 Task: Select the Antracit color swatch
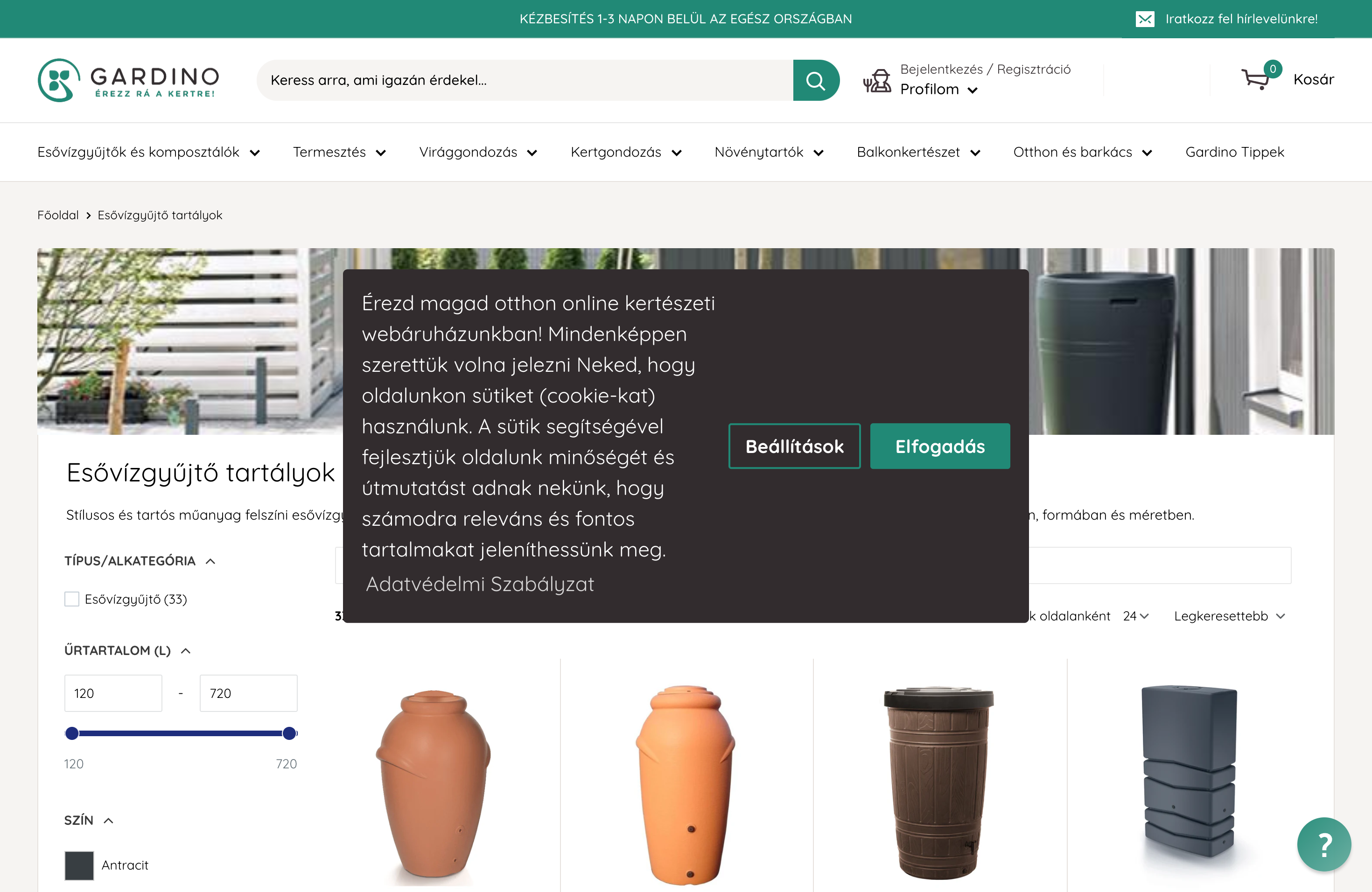(x=78, y=865)
